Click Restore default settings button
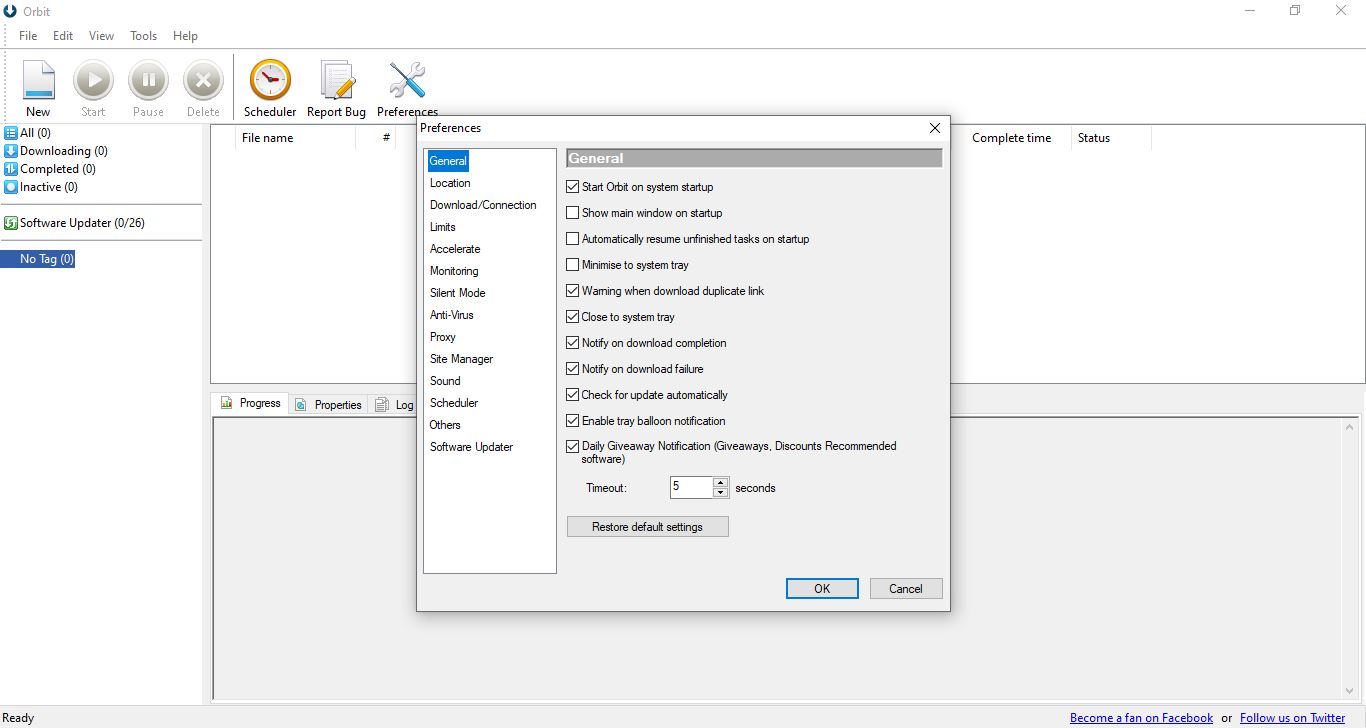1366x728 pixels. pos(648,527)
